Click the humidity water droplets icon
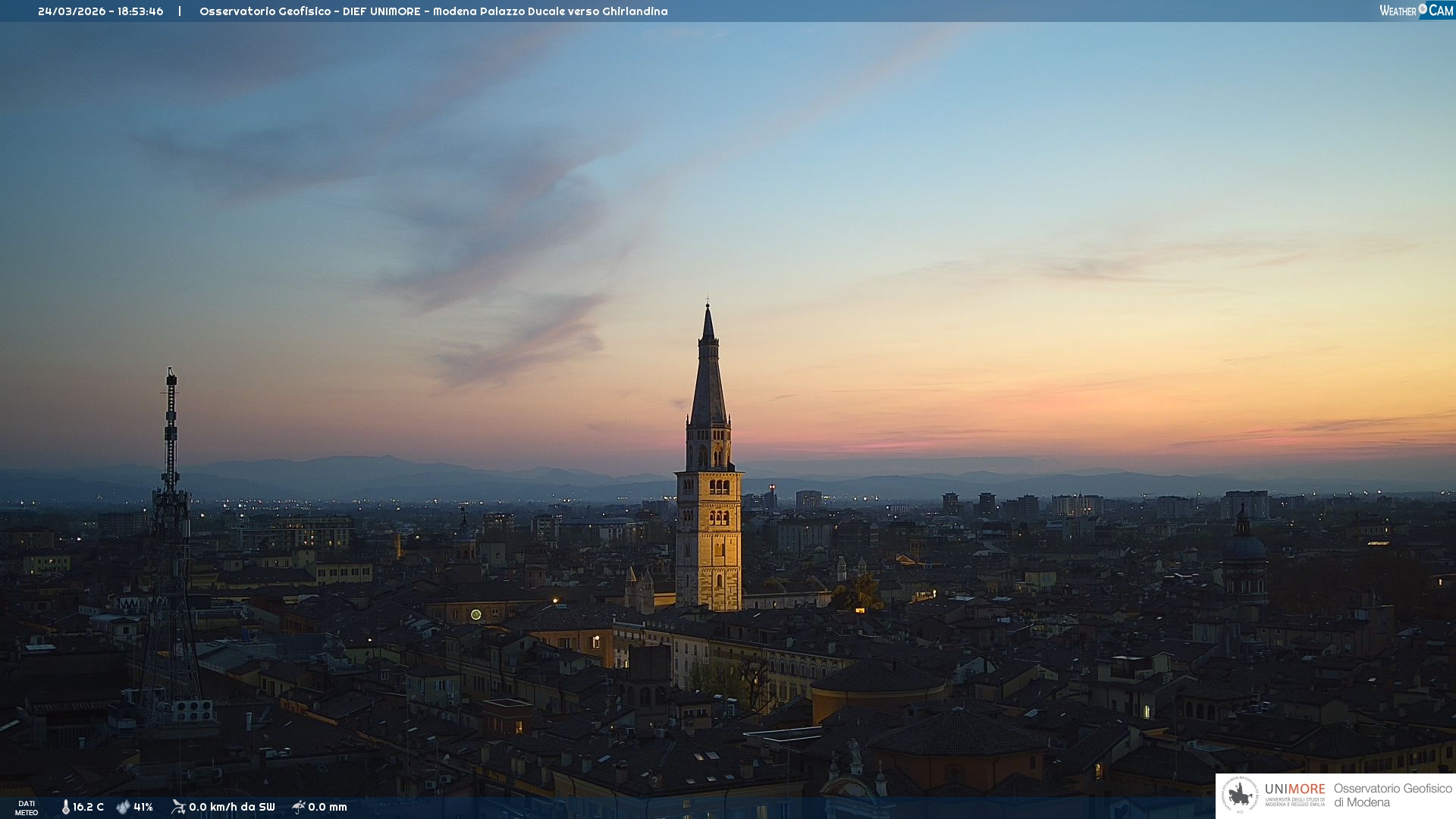 click(123, 807)
